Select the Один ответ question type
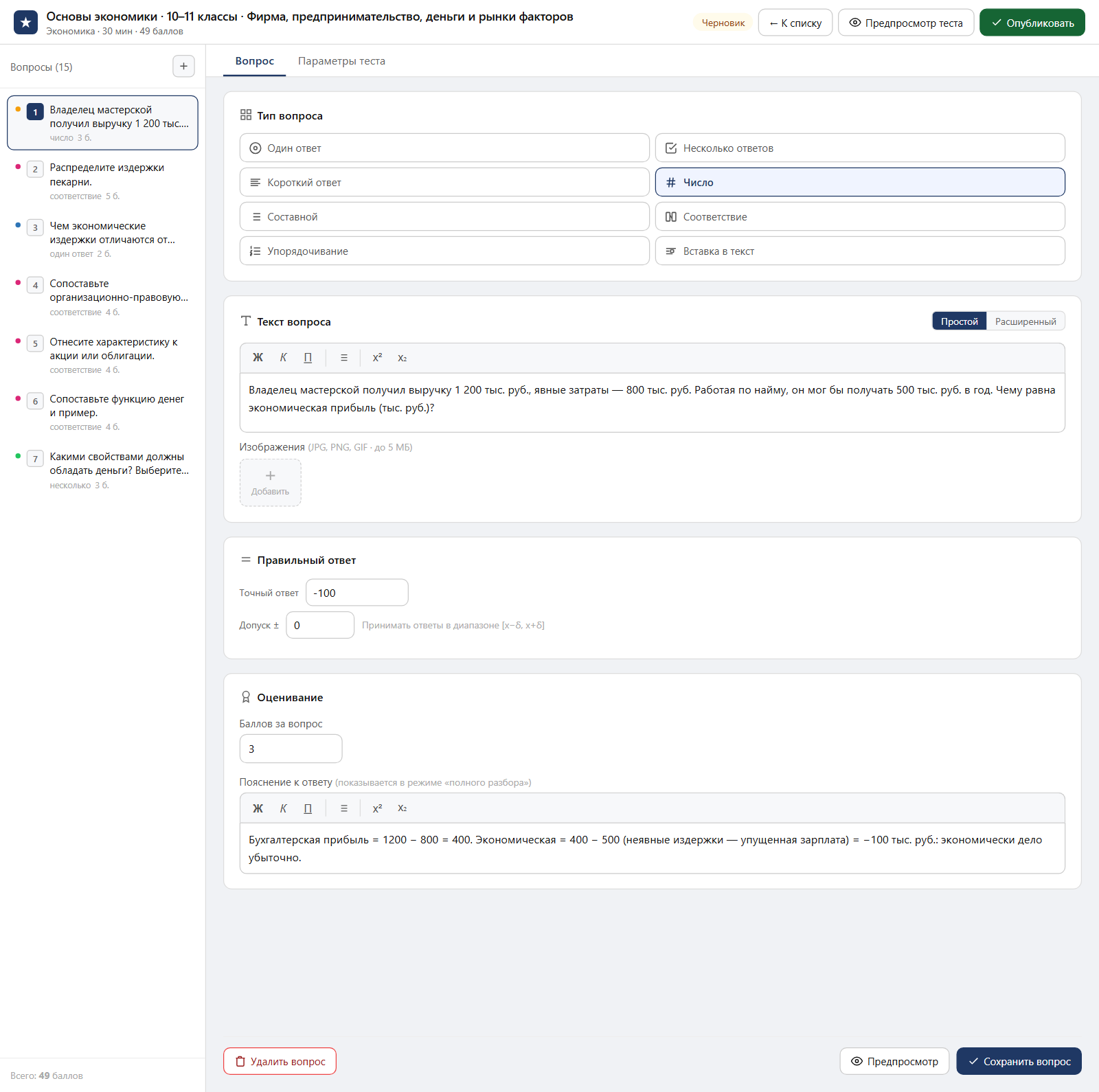Viewport: 1099px width, 1092px height. (444, 148)
